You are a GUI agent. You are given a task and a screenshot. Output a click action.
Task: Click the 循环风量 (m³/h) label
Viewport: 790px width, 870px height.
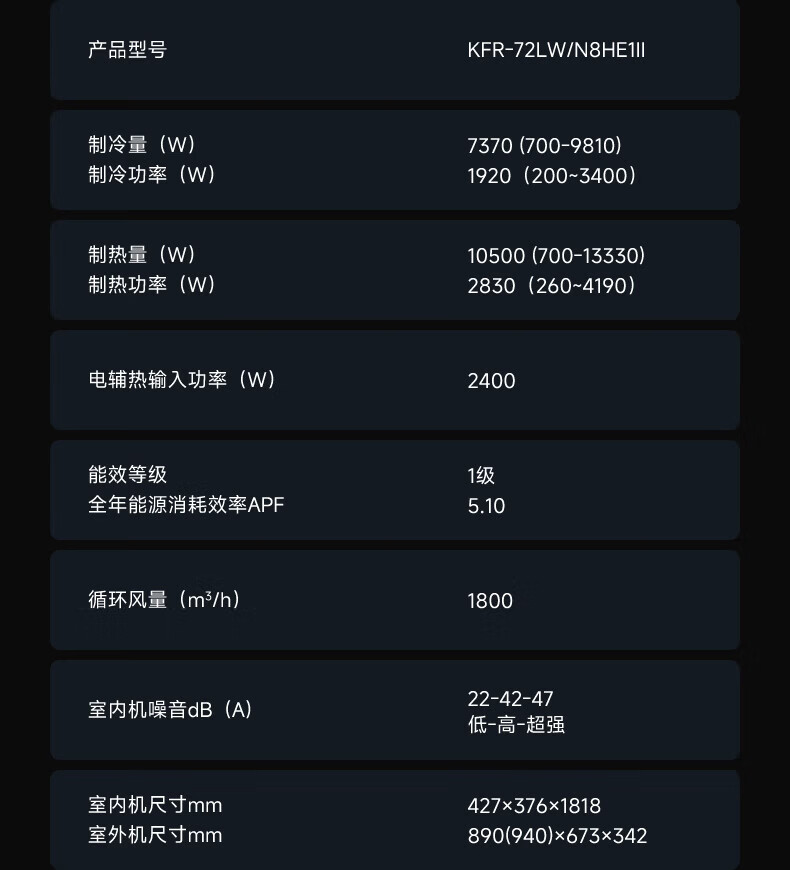[164, 600]
